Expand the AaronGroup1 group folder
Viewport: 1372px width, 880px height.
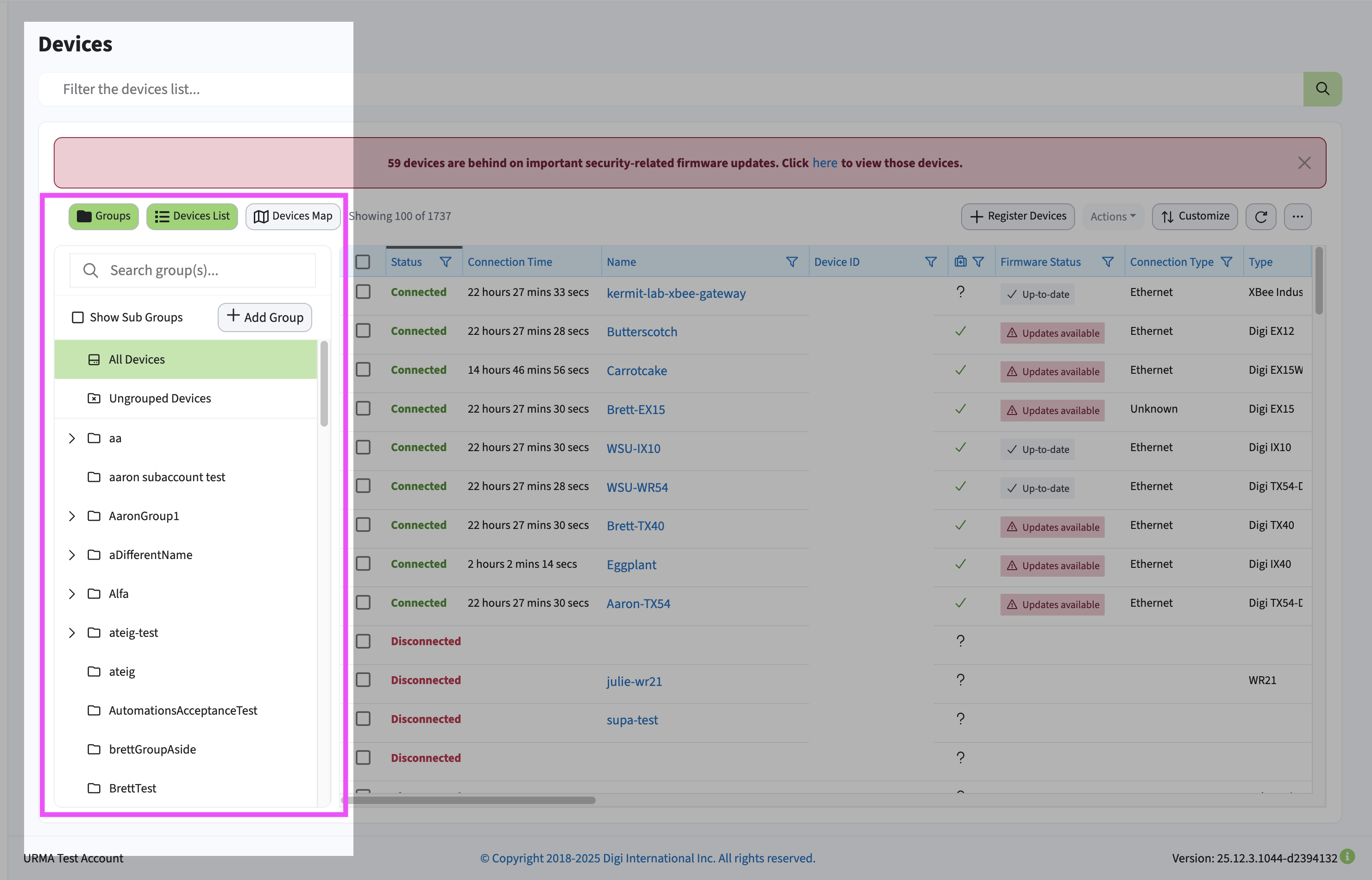click(x=72, y=516)
